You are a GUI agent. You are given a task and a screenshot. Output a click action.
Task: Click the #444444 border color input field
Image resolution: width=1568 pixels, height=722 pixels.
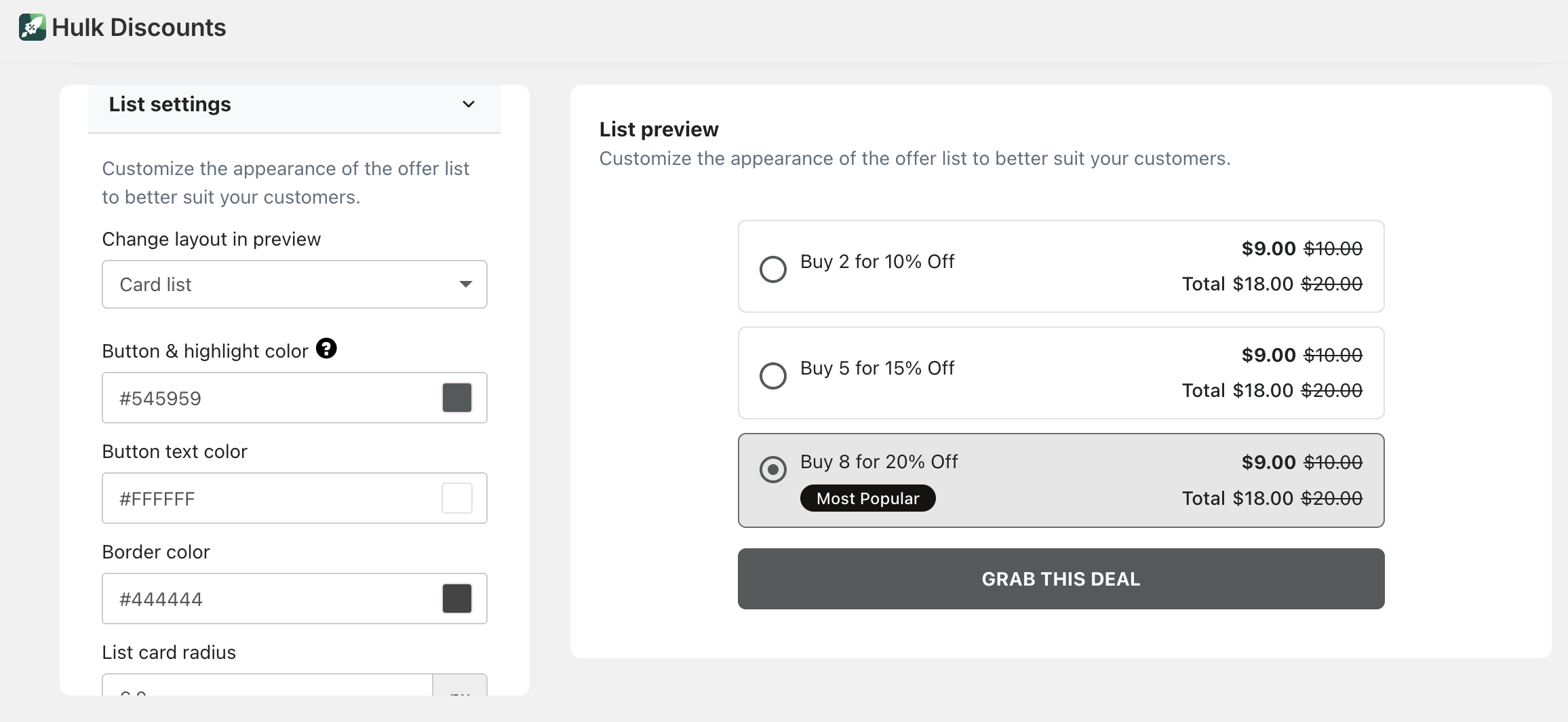[271, 599]
